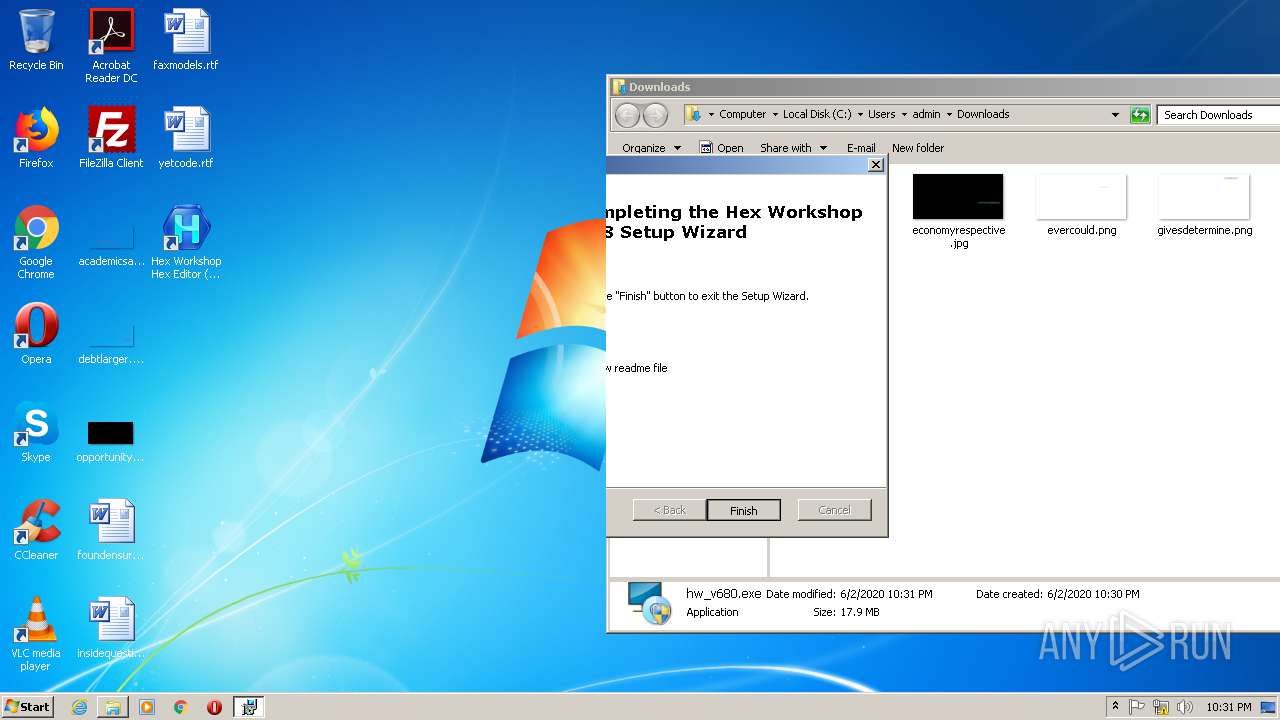Open the volume speaker tray icon
The image size is (1280, 720).
[1185, 707]
